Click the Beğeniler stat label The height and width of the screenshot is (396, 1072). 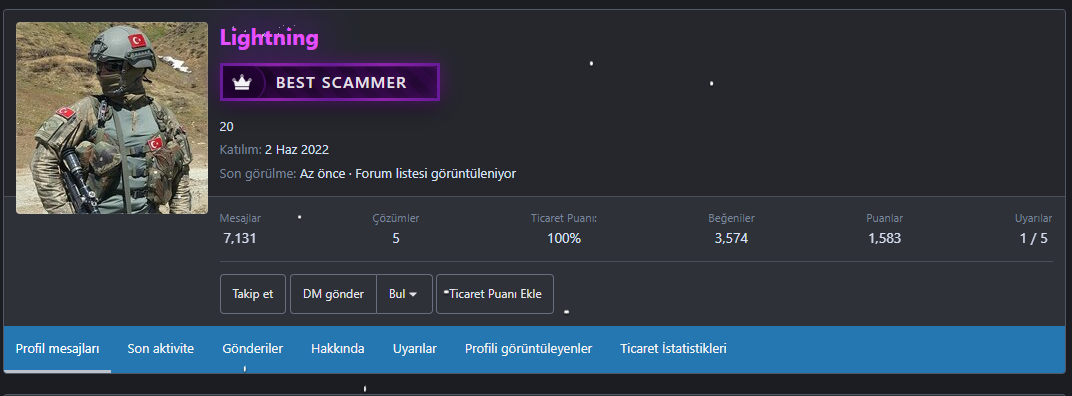732,218
